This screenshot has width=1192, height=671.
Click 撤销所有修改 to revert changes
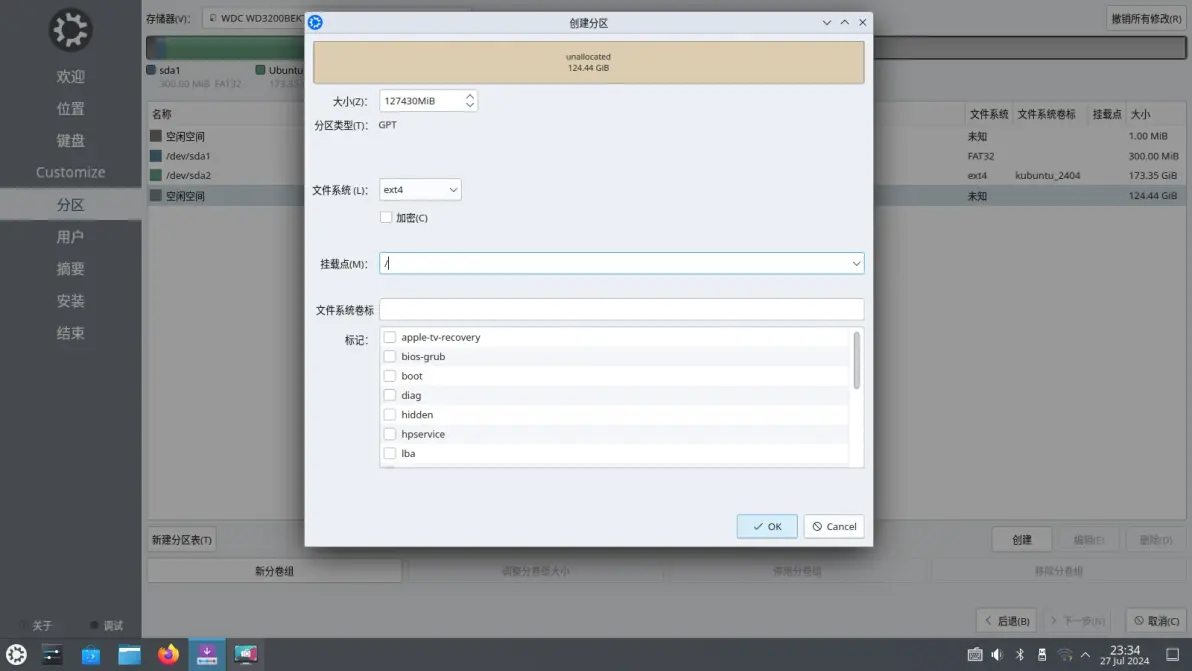(1144, 18)
